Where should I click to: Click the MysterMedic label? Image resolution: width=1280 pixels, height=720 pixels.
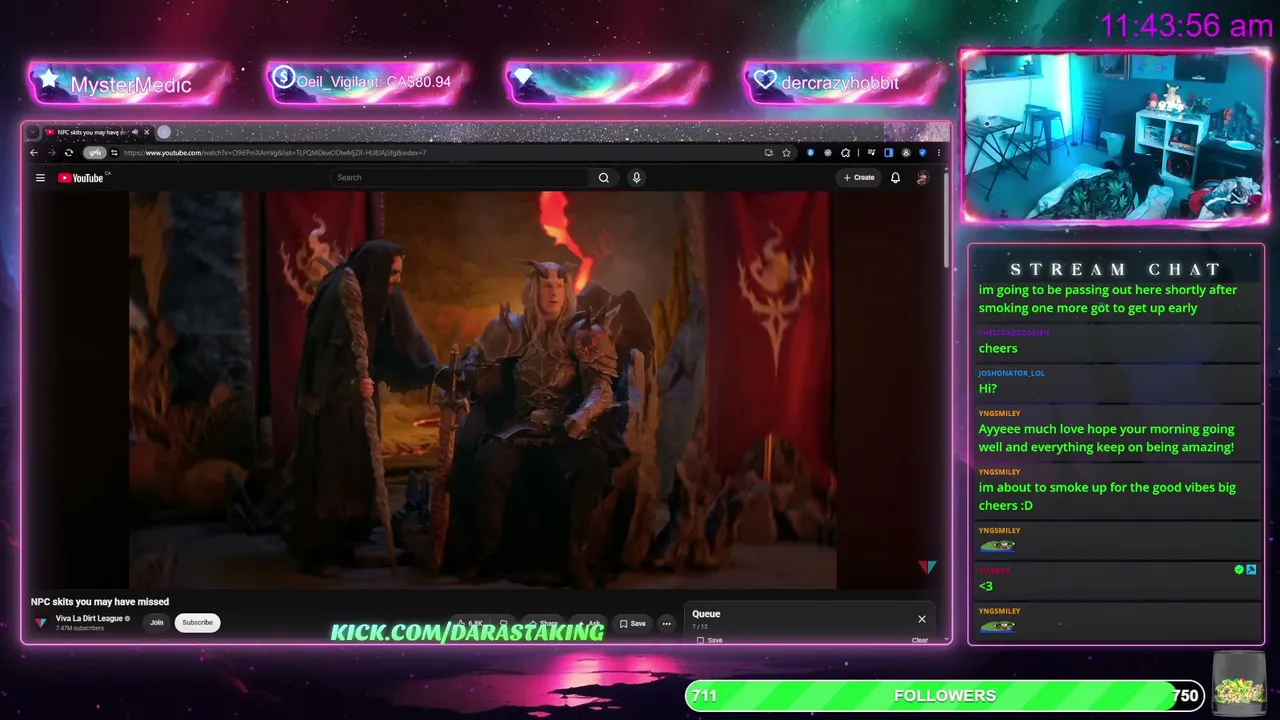[131, 85]
